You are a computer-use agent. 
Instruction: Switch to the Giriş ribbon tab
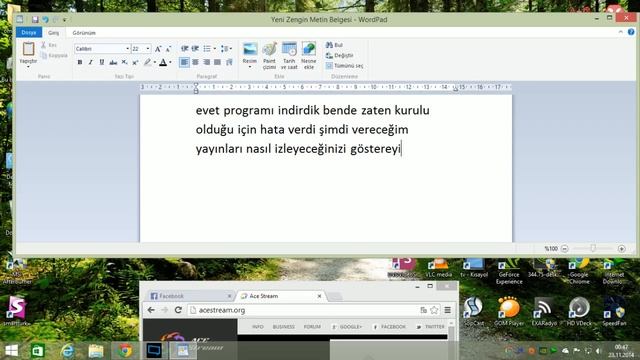coord(53,33)
